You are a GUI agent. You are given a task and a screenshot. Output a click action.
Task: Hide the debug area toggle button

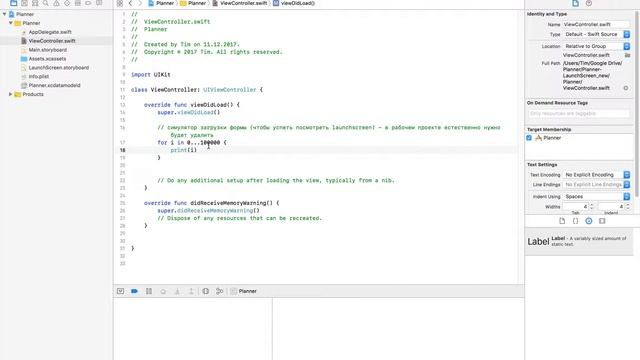120,291
